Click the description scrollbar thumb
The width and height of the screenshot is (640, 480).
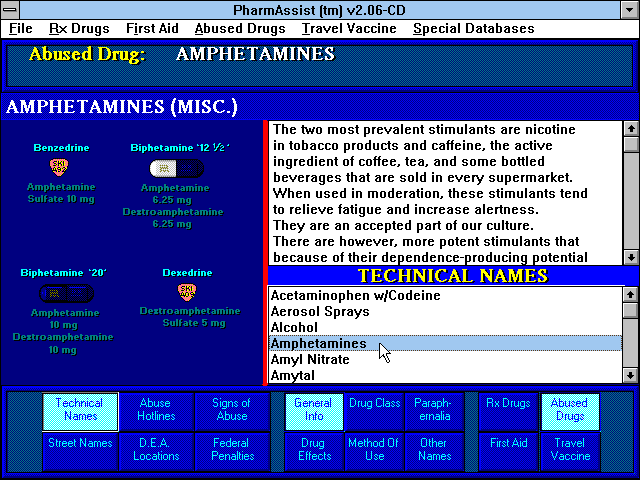click(x=631, y=144)
